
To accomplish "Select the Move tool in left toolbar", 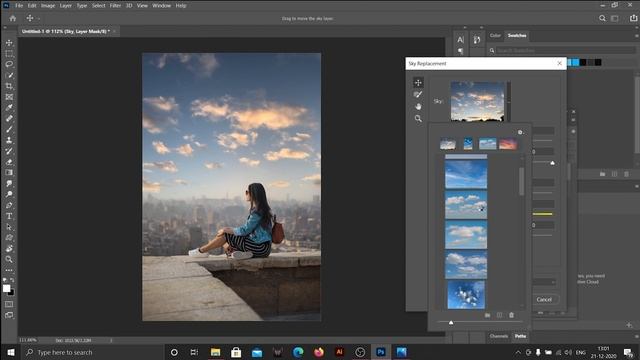I will coord(9,43).
